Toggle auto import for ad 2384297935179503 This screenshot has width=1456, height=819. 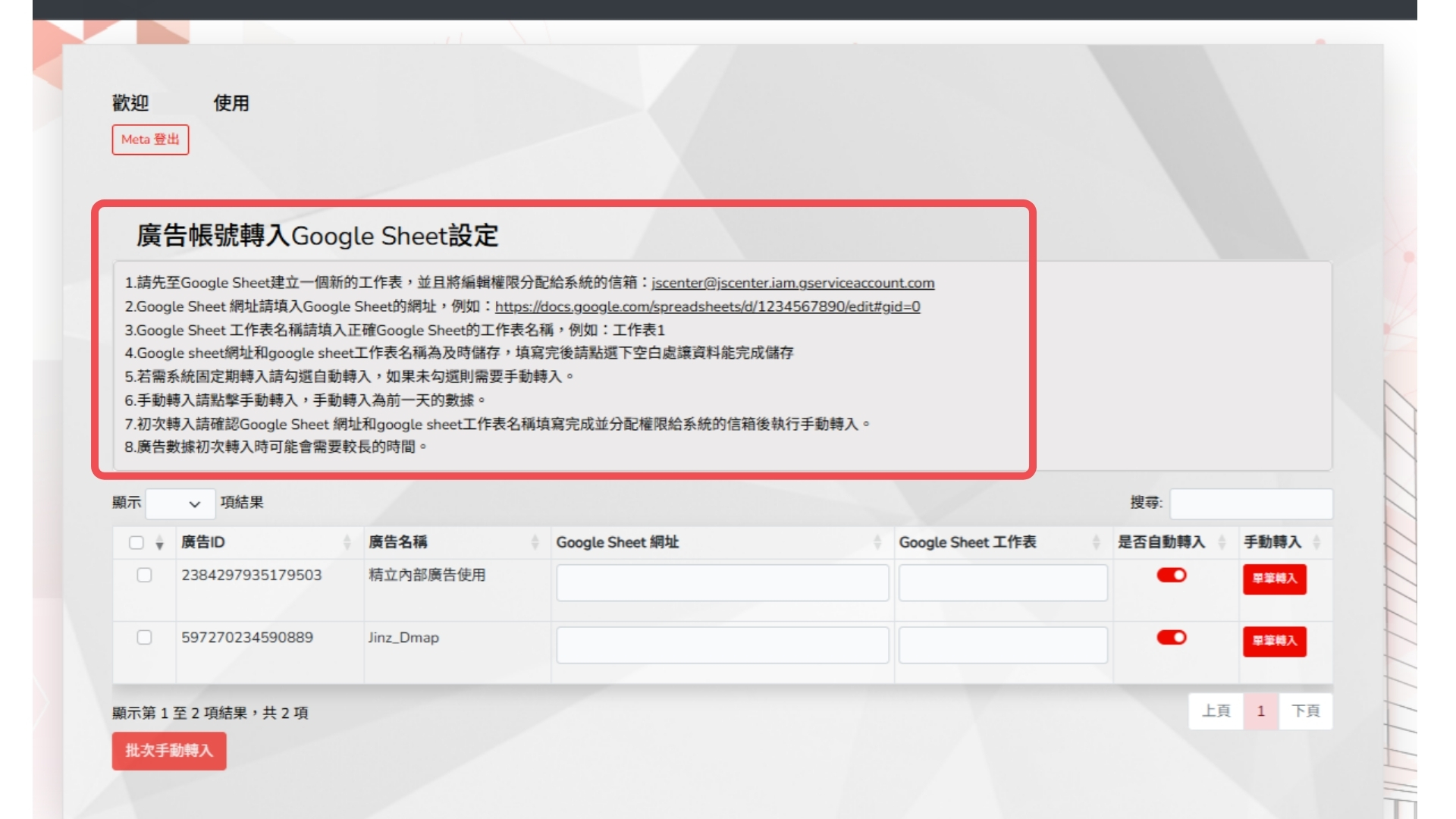1172,575
